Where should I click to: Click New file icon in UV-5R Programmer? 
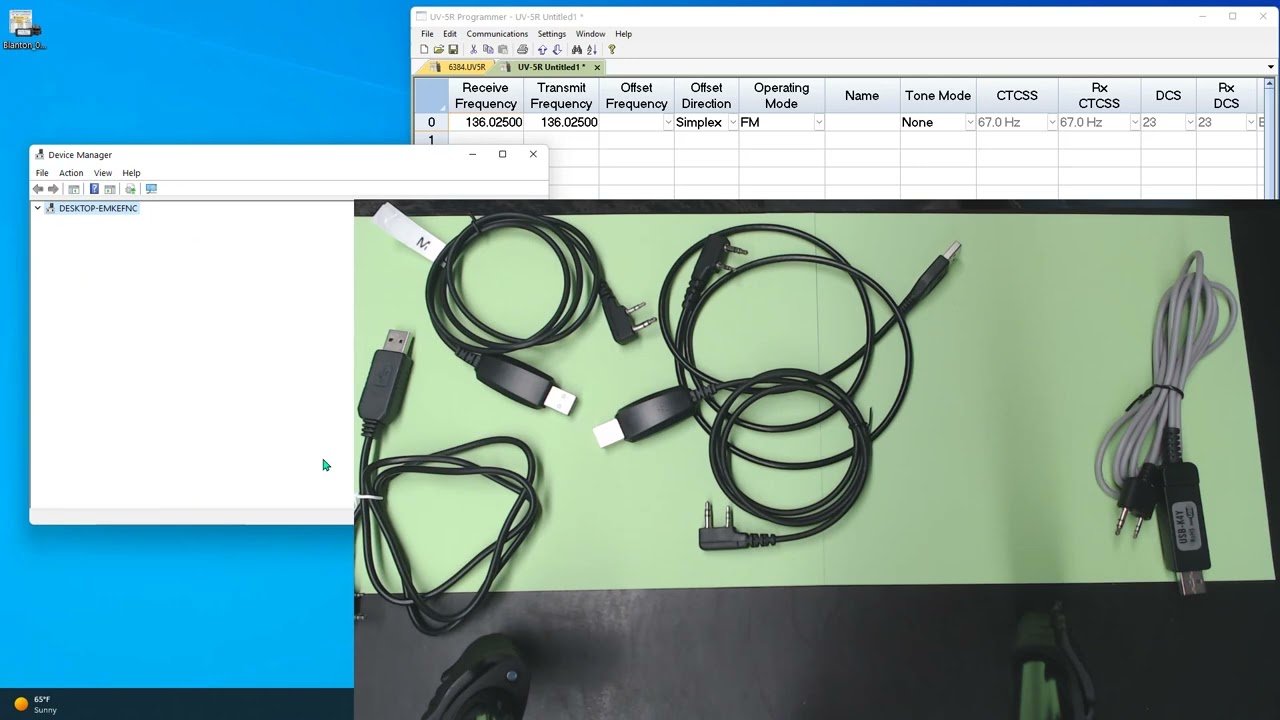point(424,49)
